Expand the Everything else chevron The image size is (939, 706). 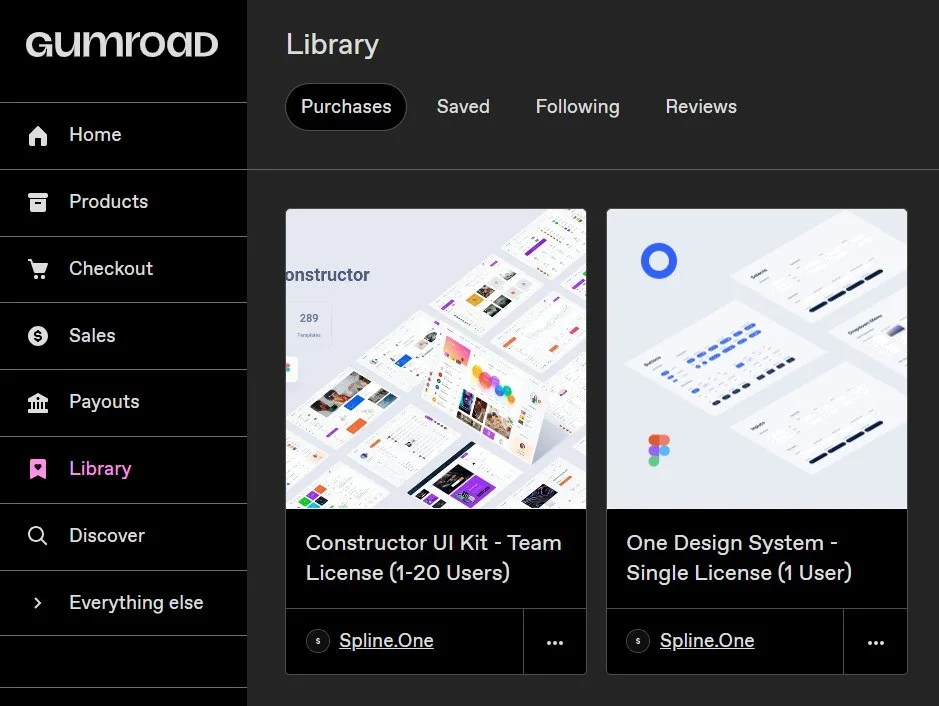37,602
